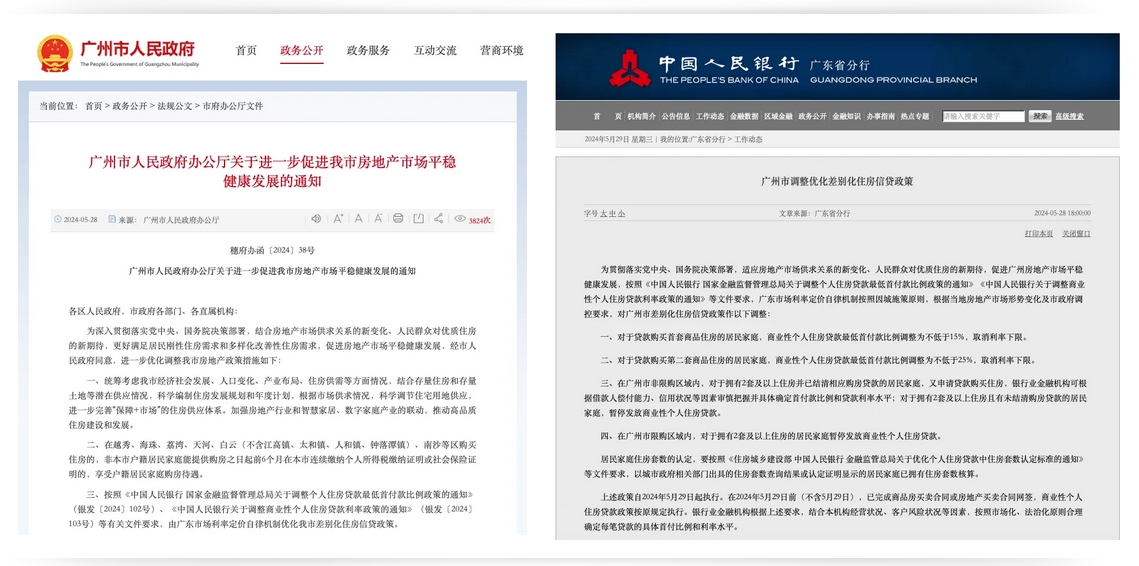The height and width of the screenshot is (566, 1139).
Task: Click the People's Bank of China red logo
Action: point(629,68)
